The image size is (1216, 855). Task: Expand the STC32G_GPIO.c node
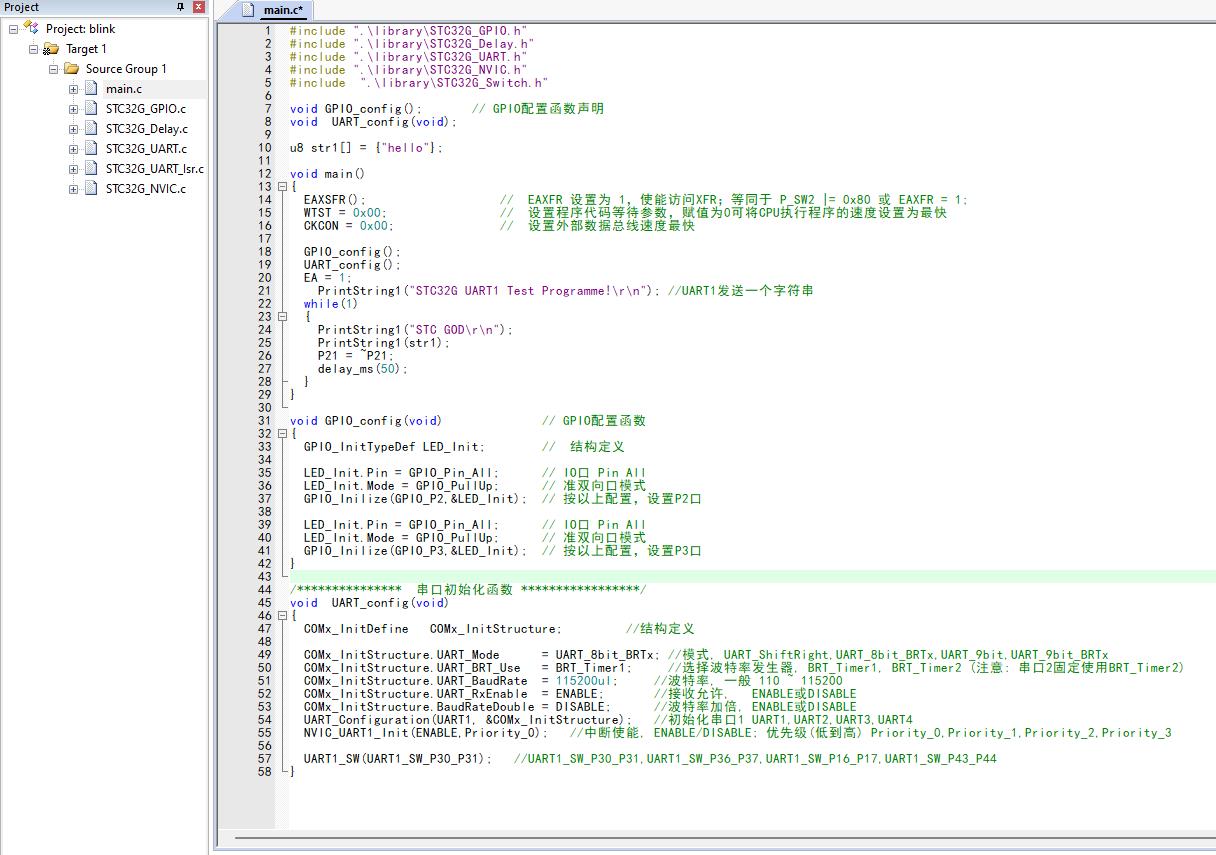[x=74, y=109]
